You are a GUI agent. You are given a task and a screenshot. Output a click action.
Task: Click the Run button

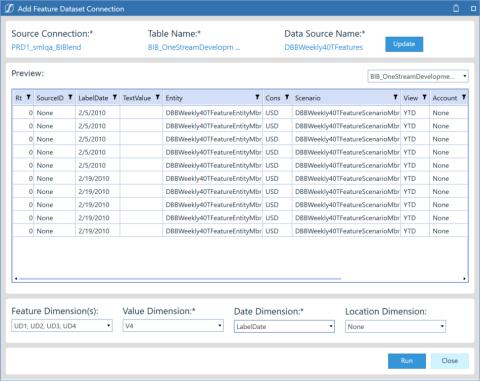click(x=407, y=361)
